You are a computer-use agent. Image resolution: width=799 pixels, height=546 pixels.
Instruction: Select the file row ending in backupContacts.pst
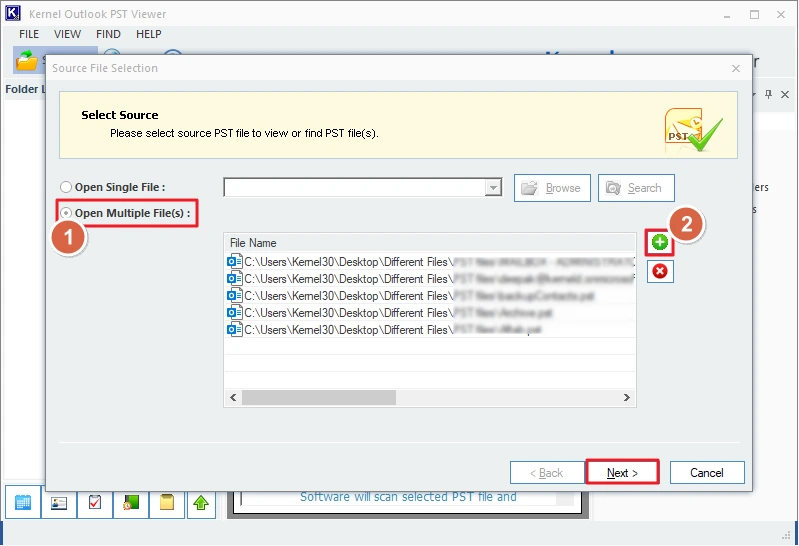click(430, 296)
